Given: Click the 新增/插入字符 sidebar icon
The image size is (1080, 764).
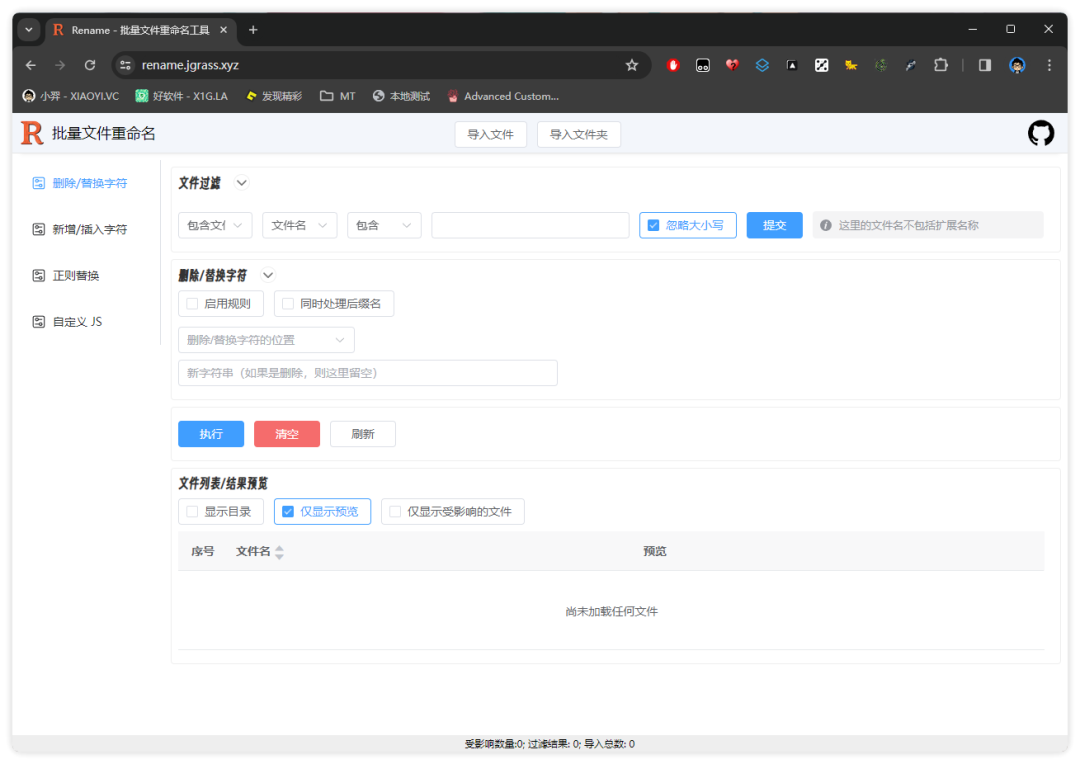Looking at the screenshot, I should click(x=39, y=229).
